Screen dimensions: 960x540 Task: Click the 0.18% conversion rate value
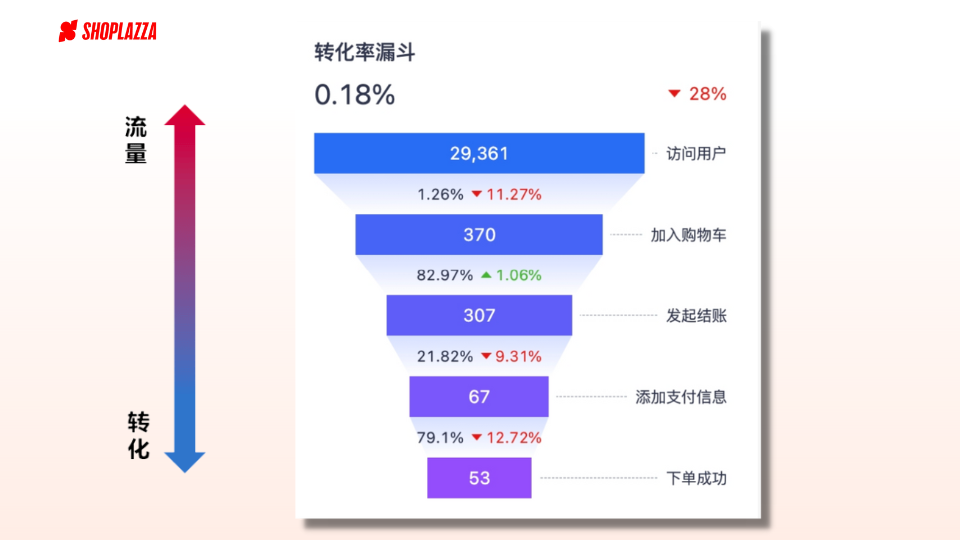coord(354,95)
